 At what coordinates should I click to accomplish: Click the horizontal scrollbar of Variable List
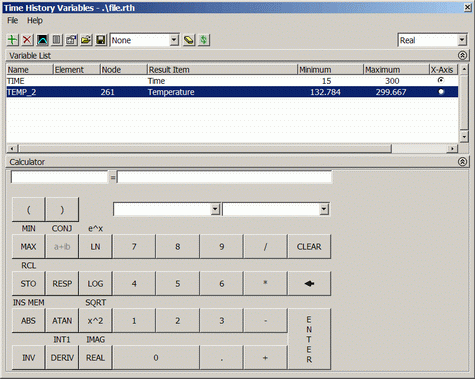point(232,148)
